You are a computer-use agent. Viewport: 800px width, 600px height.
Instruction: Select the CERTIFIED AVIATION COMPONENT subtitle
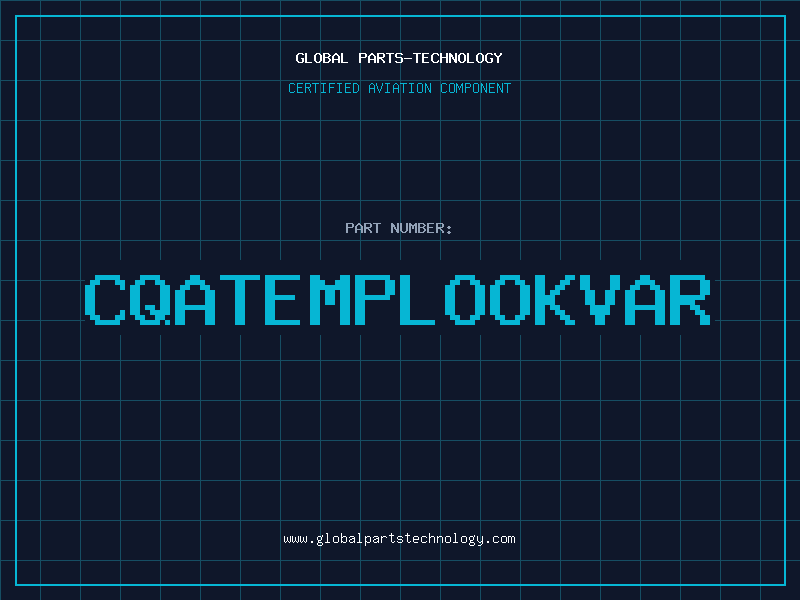399,88
